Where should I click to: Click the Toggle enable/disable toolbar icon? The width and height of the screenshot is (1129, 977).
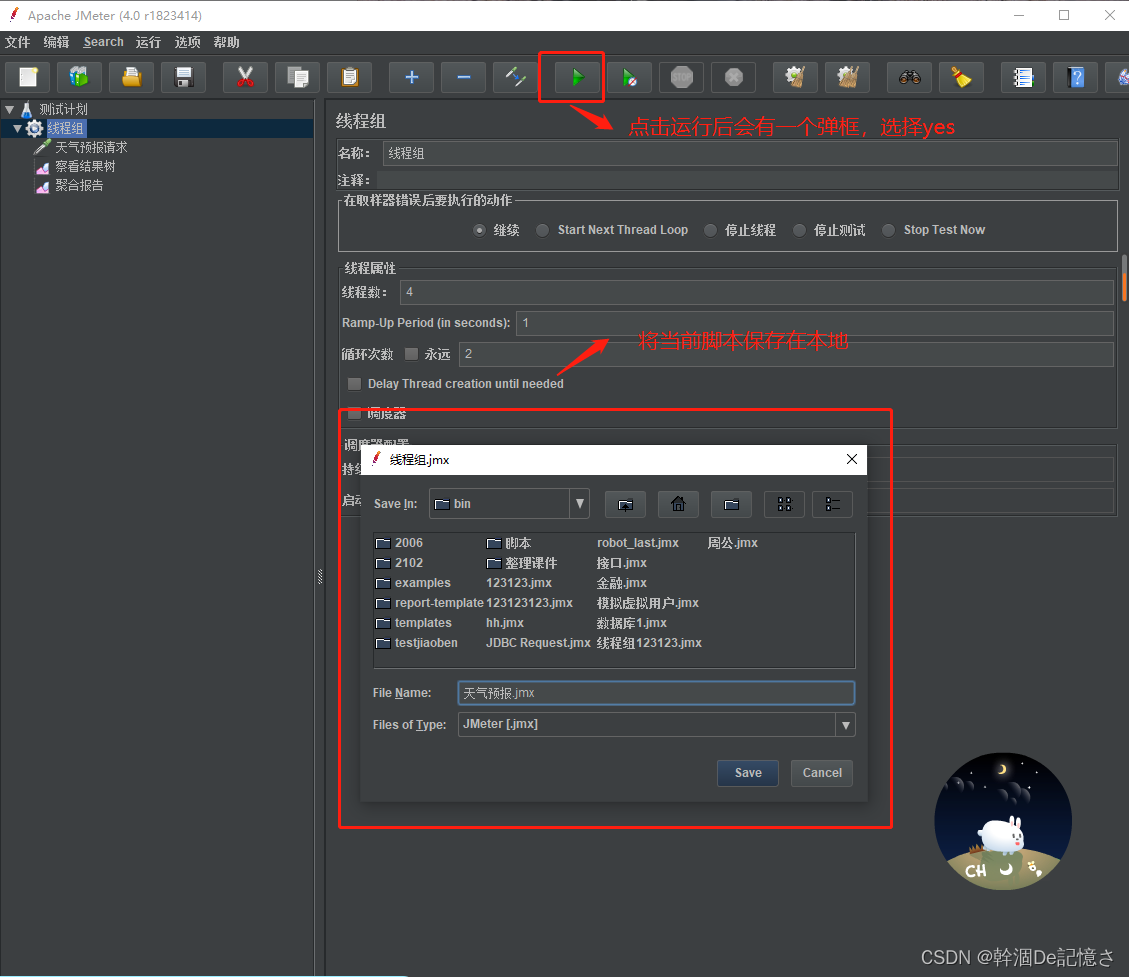tap(516, 77)
